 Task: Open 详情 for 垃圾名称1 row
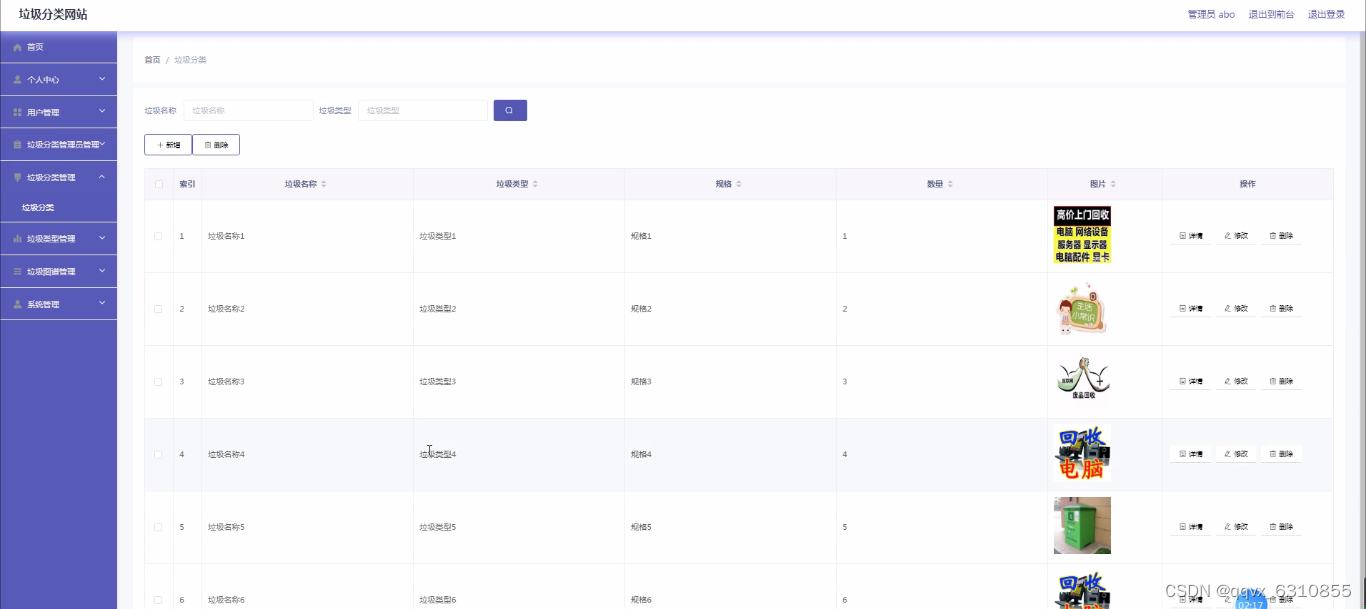point(1190,236)
